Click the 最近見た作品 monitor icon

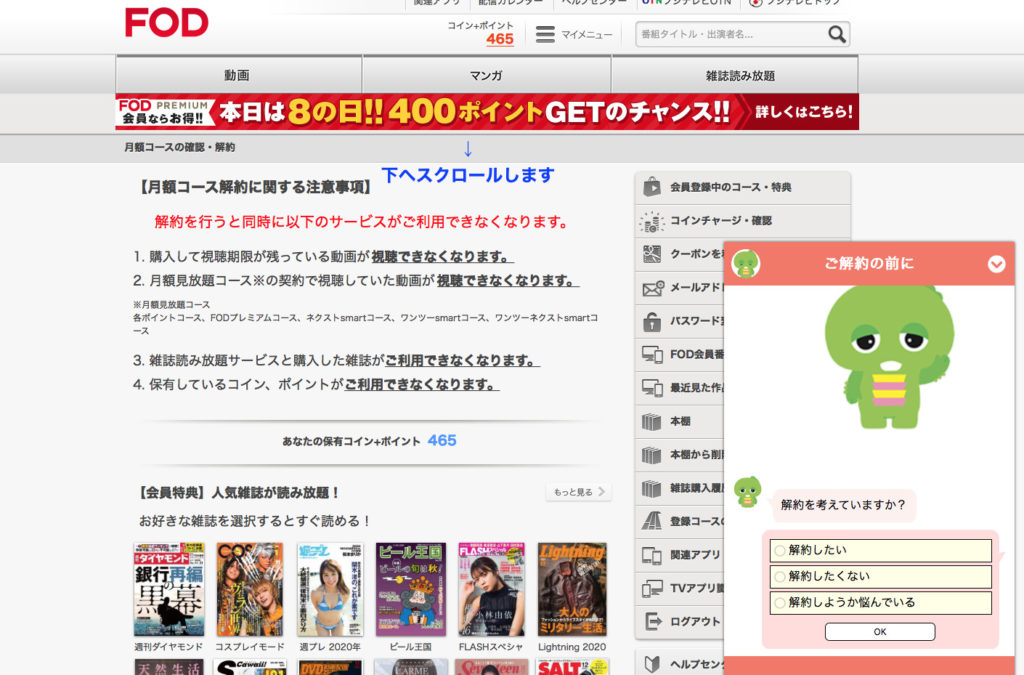652,388
